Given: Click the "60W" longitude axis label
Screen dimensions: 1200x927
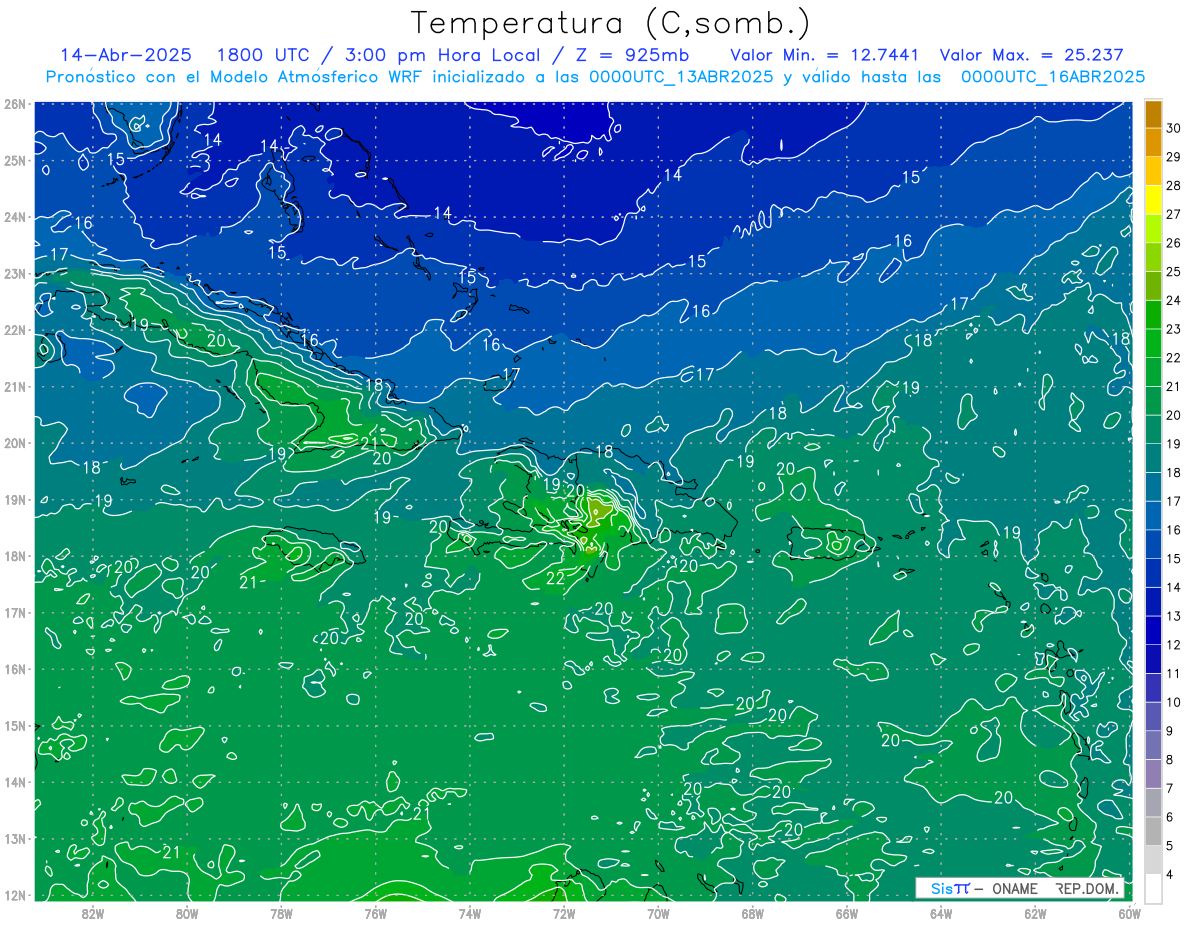Looking at the screenshot, I should 1128,913.
